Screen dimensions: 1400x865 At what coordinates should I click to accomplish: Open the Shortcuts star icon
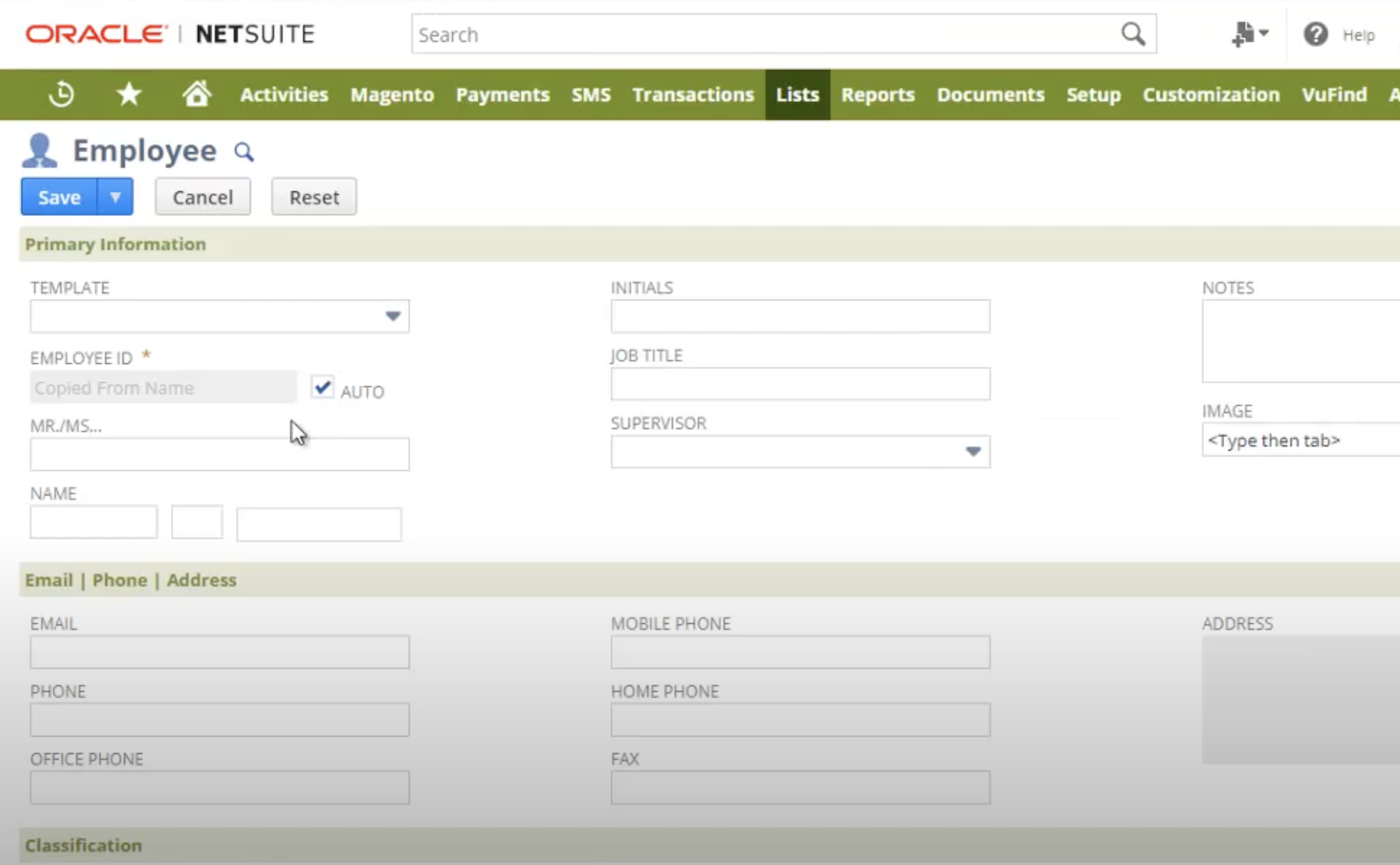[128, 95]
